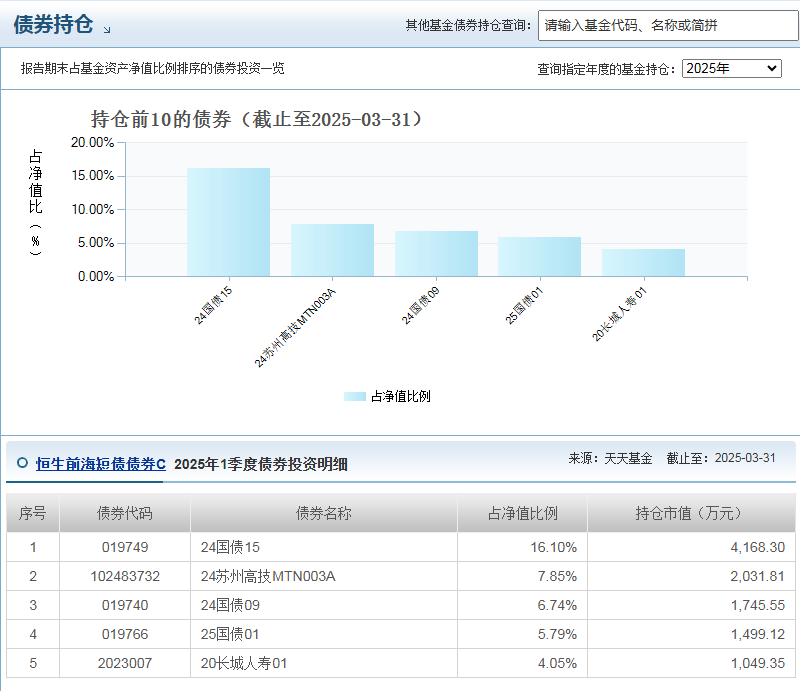
Task: Click bond name 24国债09 in the table
Action: coord(230,605)
